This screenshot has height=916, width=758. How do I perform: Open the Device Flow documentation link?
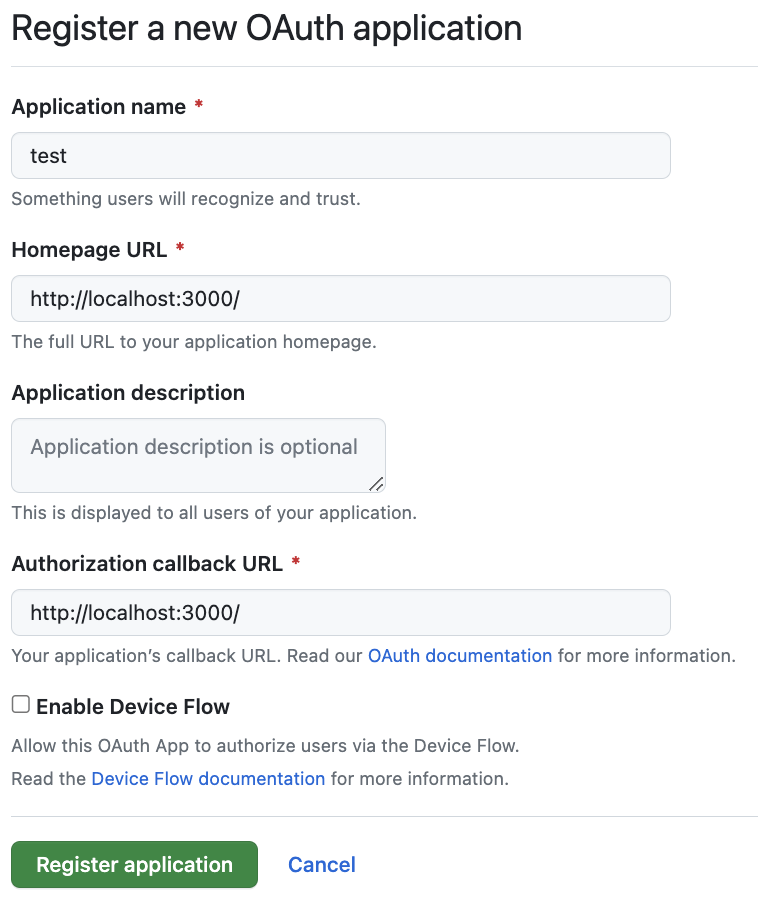(x=208, y=778)
